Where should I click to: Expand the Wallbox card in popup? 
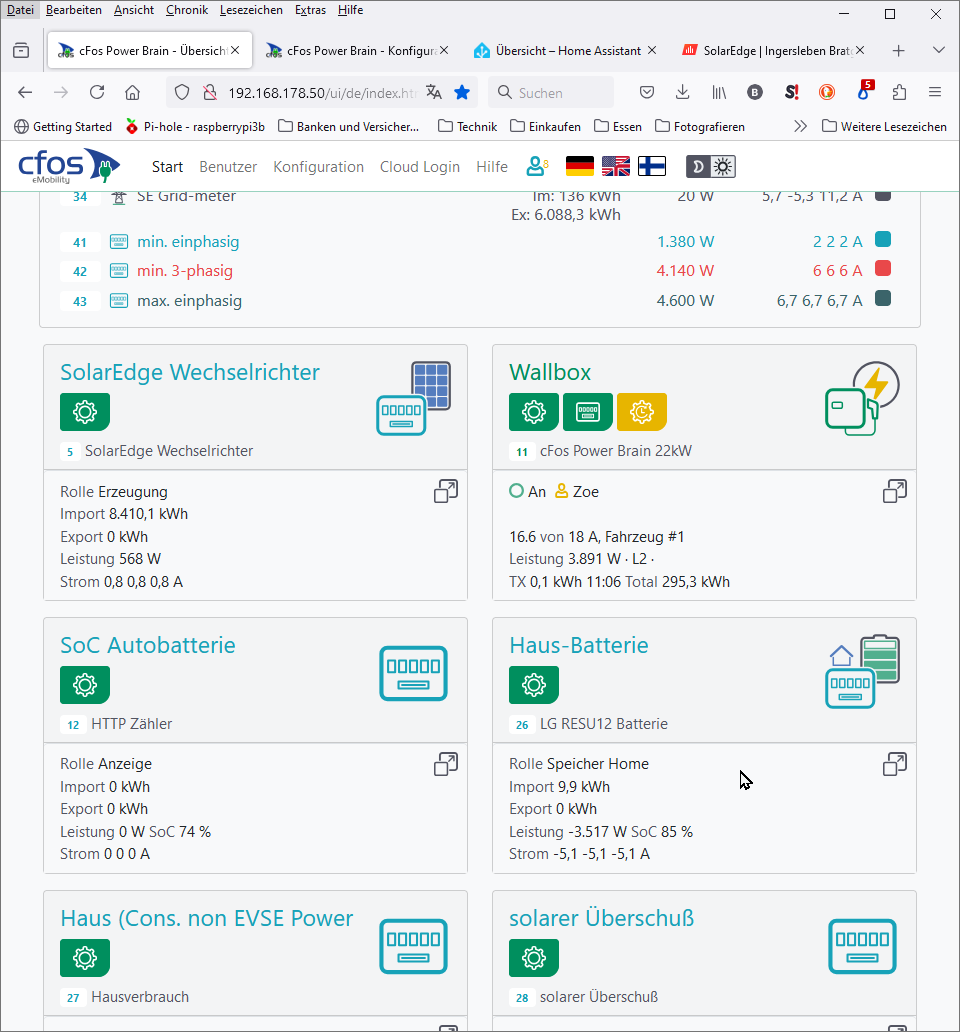[x=894, y=491]
